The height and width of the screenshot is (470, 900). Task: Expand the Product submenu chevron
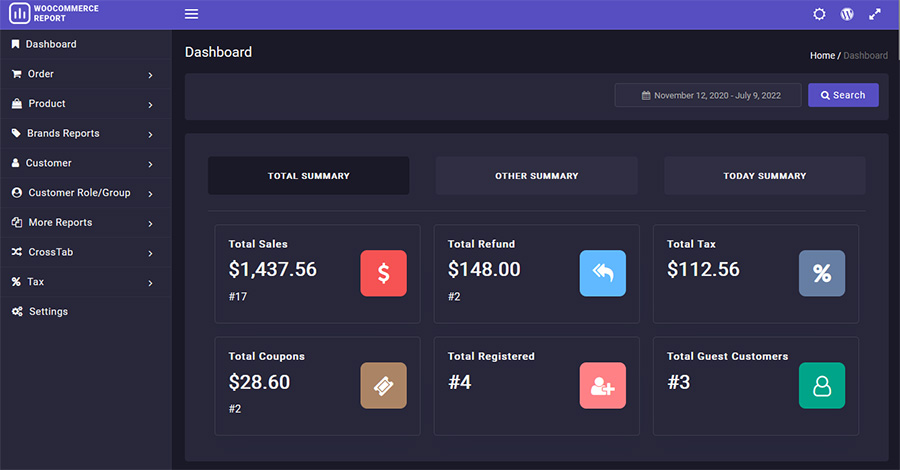click(x=150, y=105)
